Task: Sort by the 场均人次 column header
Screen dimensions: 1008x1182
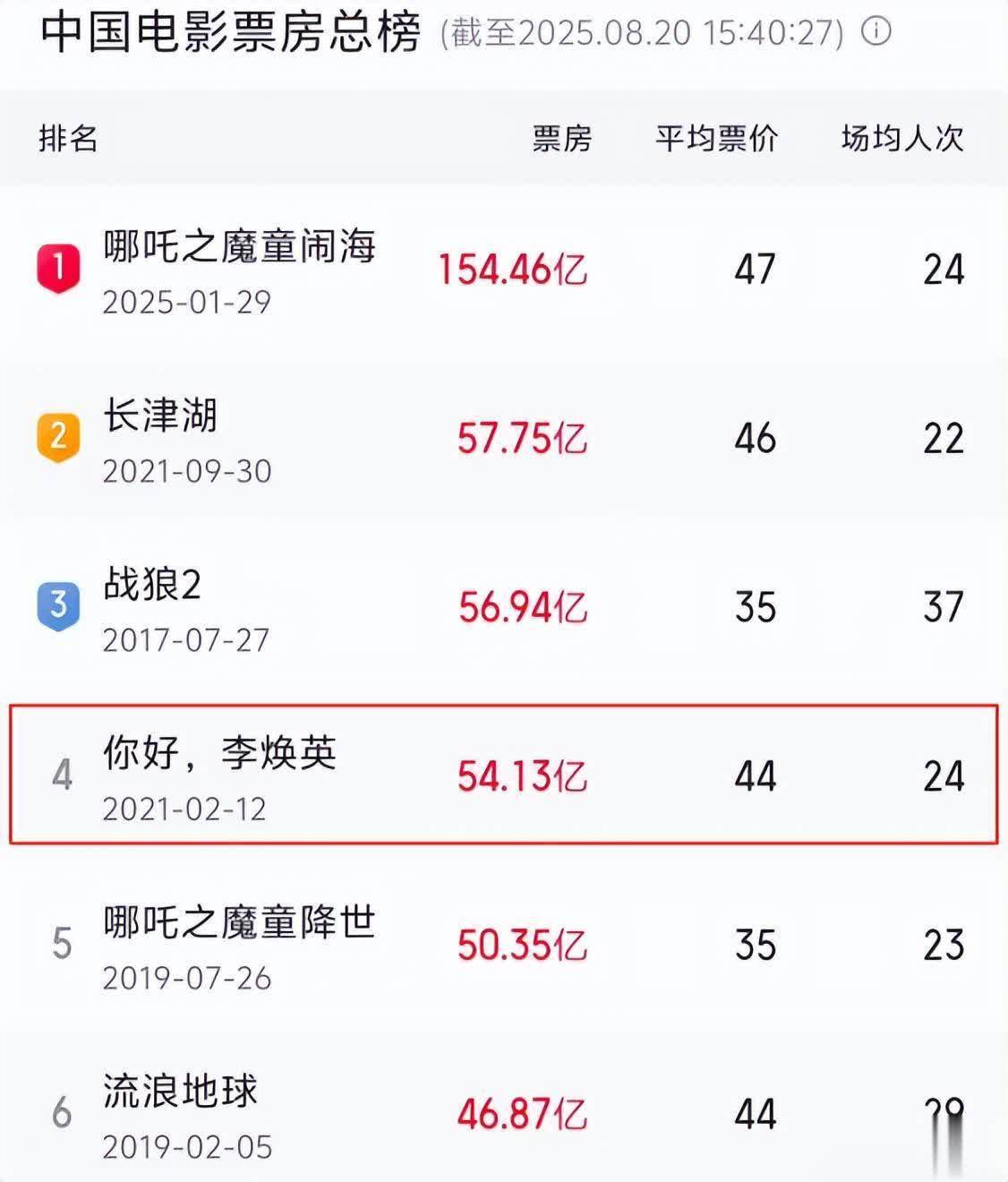Action: (x=902, y=139)
